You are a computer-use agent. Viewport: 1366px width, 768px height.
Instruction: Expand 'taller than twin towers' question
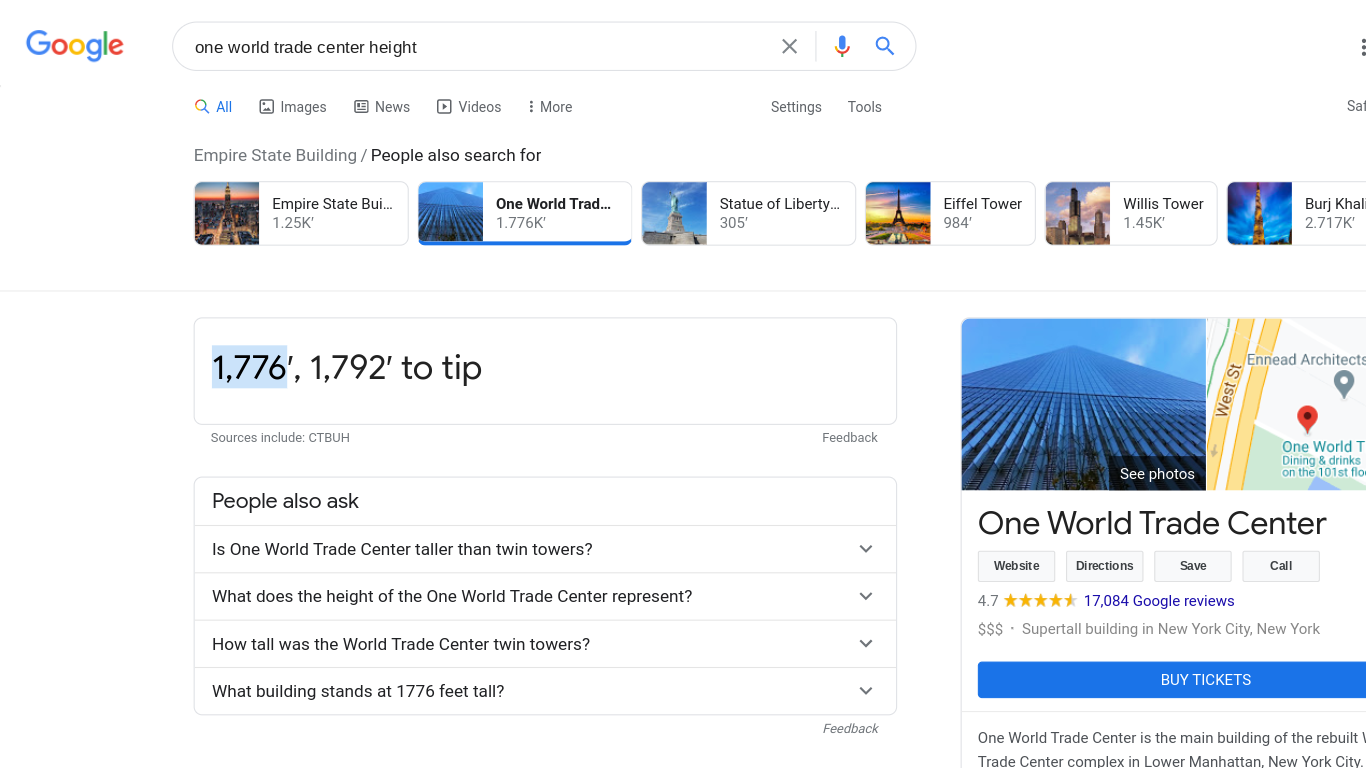pyautogui.click(x=545, y=549)
